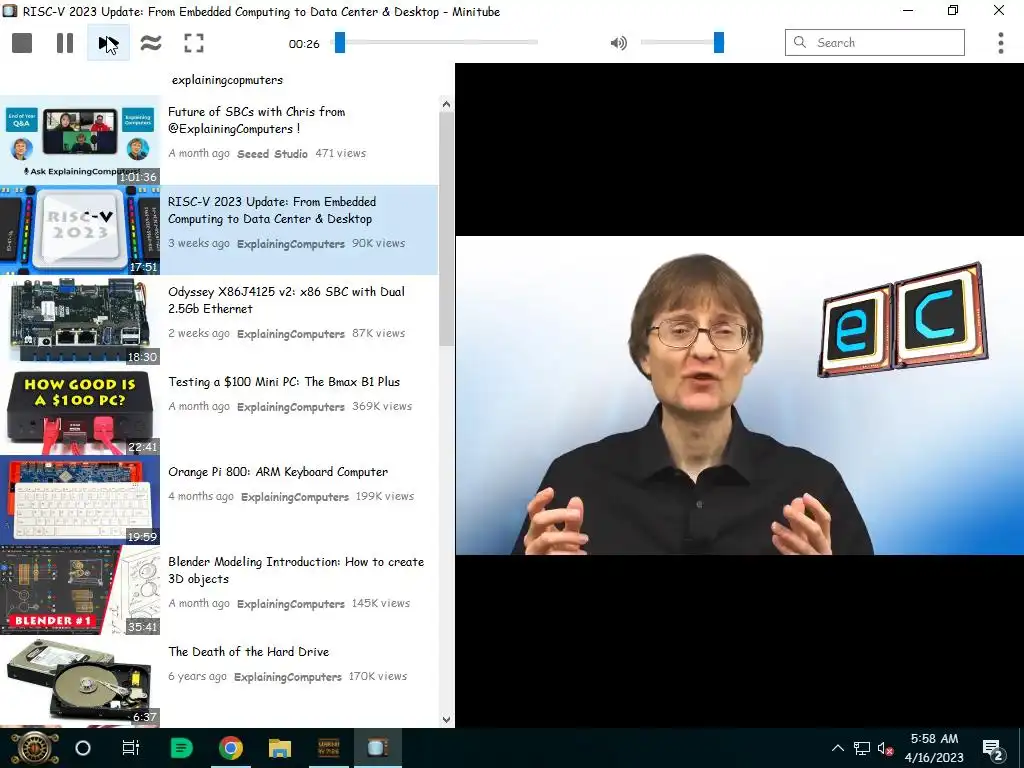Open related videos via wavy icon
Image resolution: width=1024 pixels, height=768 pixels.
151,43
